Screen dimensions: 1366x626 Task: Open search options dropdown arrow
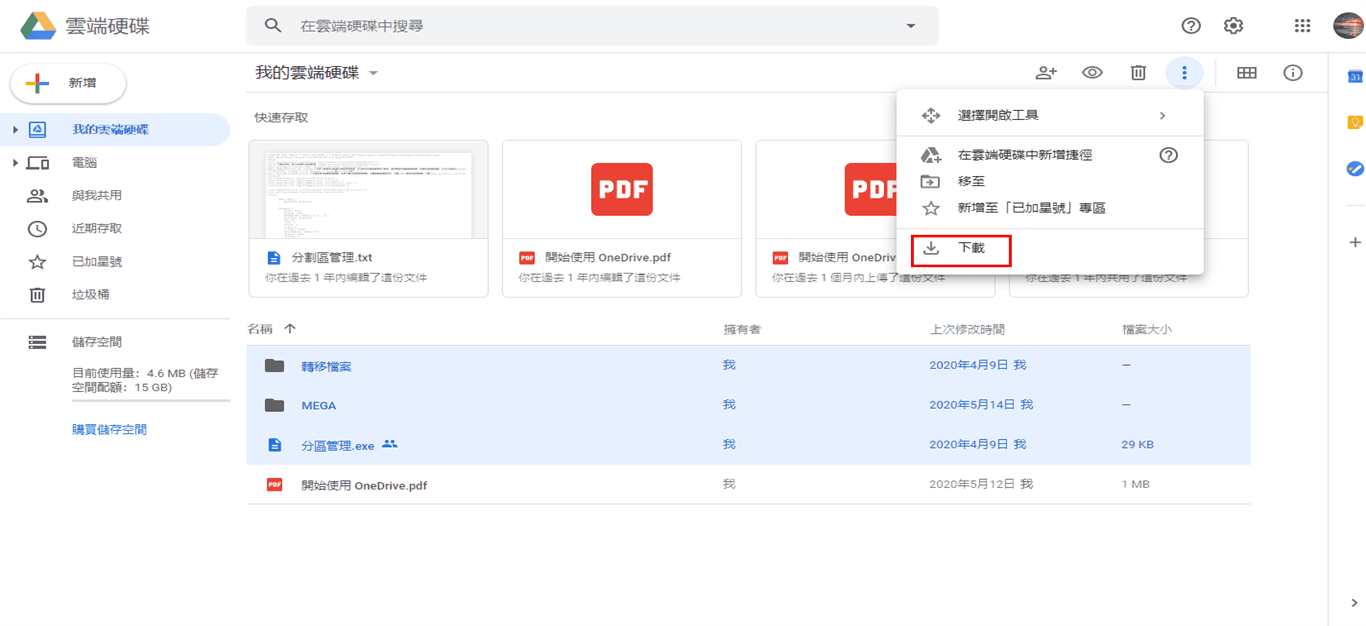pos(911,26)
